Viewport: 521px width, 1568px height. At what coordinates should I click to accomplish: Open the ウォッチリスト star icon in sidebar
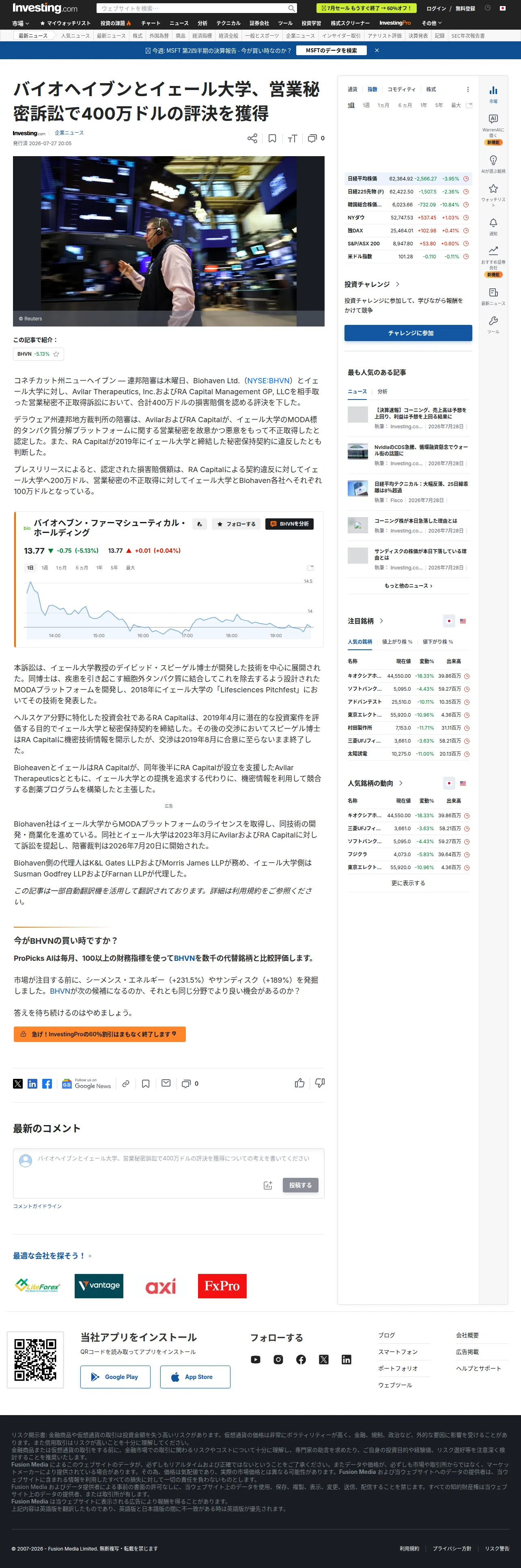tap(493, 189)
